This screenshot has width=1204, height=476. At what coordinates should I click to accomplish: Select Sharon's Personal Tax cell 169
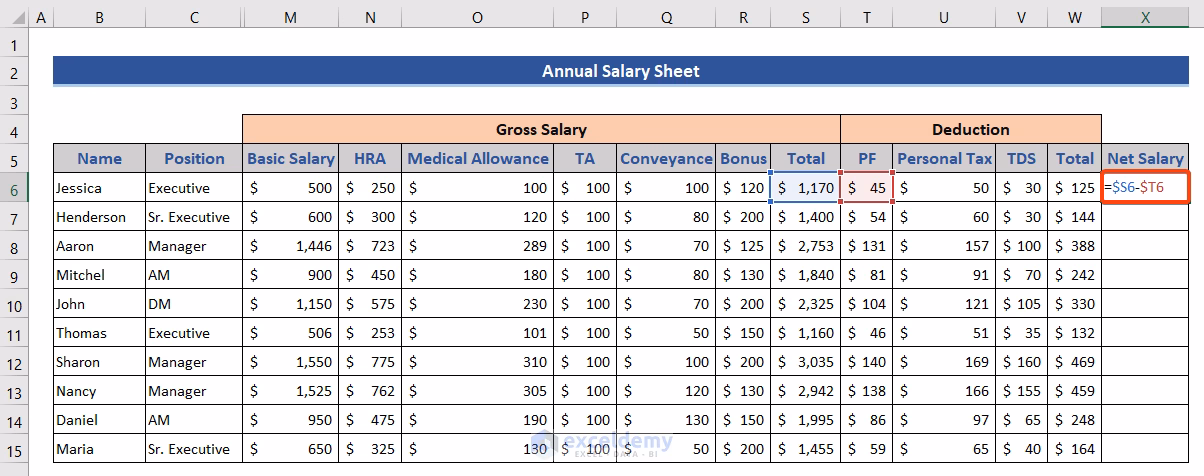[945, 362]
